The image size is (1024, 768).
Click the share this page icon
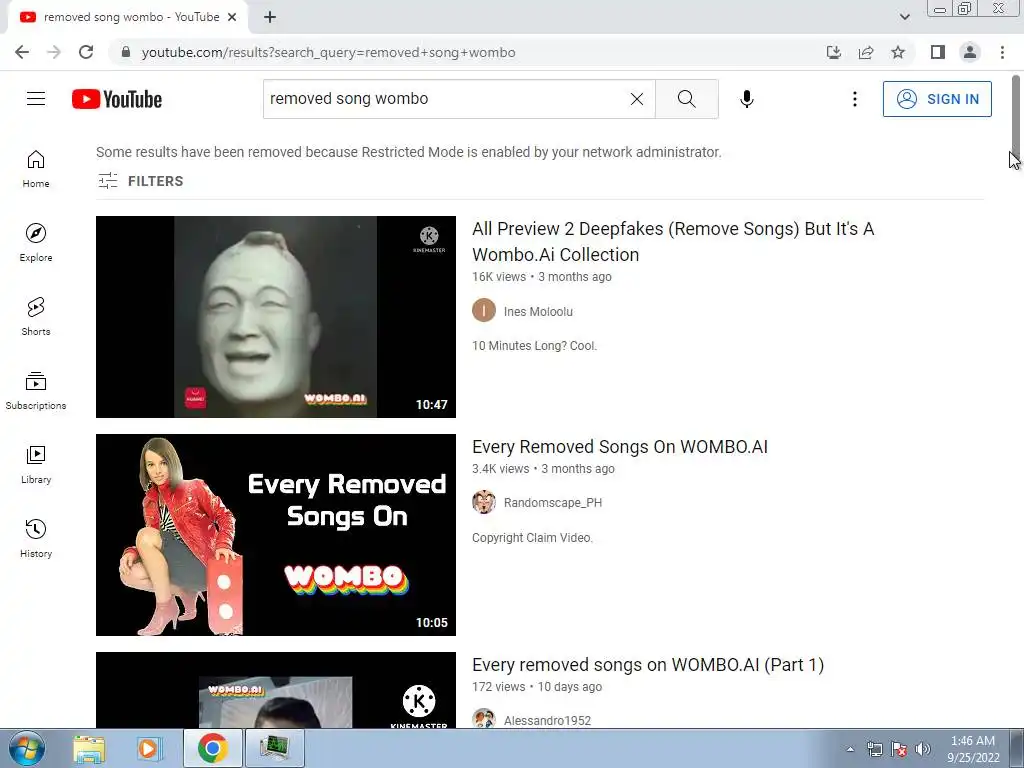pos(866,52)
